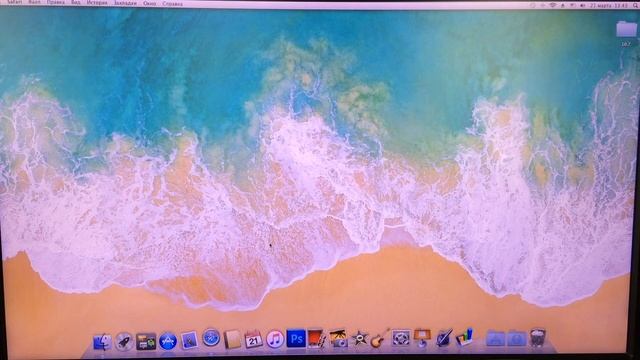Launch iTunes music note icon
Image resolution: width=640 pixels, height=360 pixels.
(x=275, y=339)
